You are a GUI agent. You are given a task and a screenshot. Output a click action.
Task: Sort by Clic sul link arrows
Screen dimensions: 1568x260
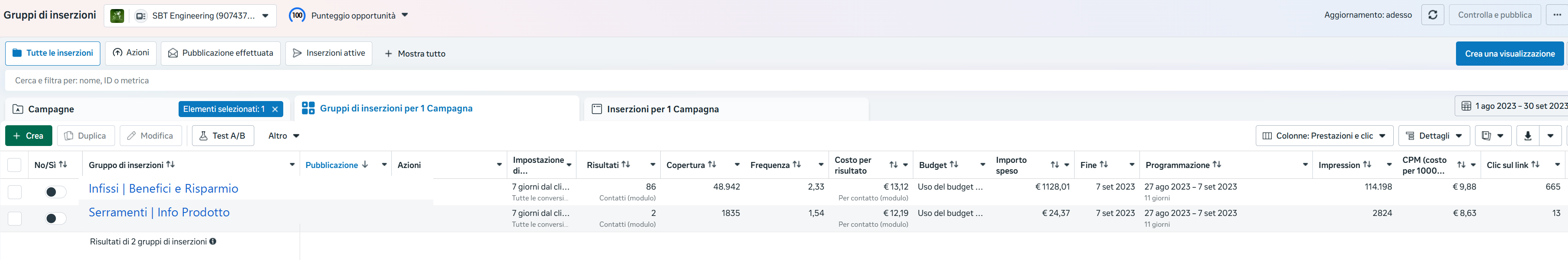coord(1535,165)
